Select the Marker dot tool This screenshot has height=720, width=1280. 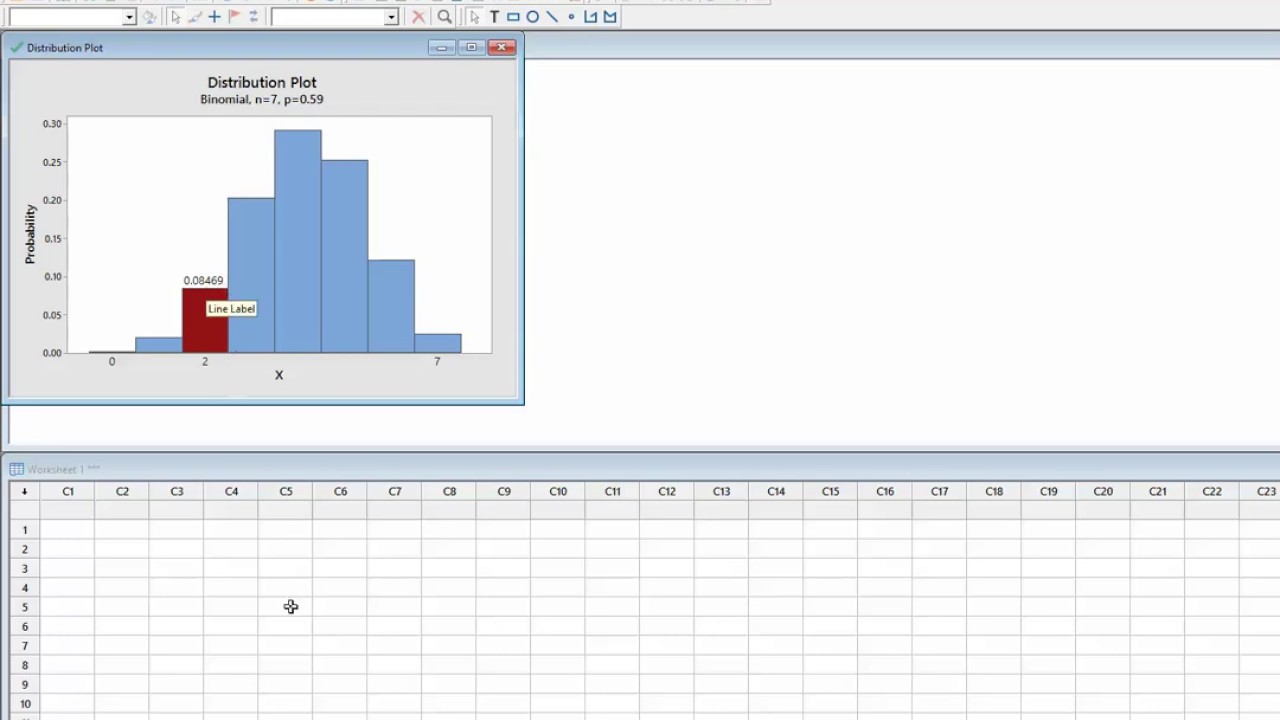click(571, 17)
